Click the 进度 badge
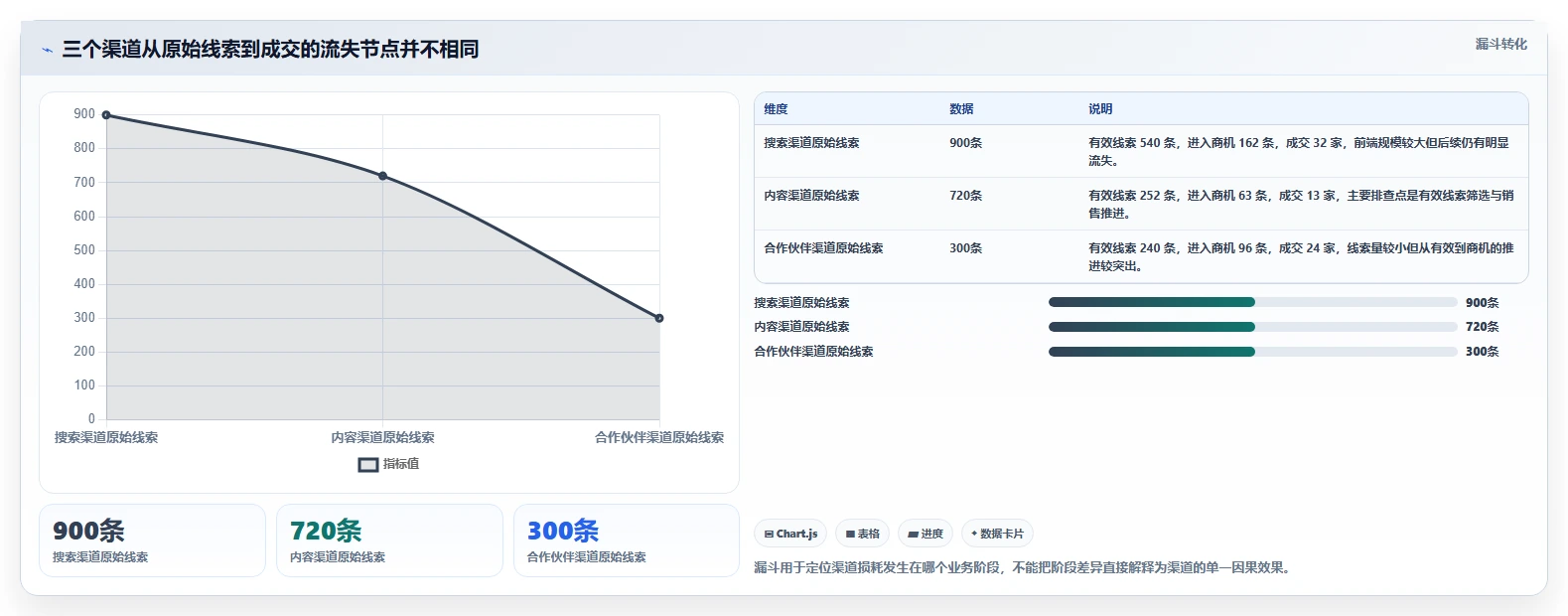Image resolution: width=1568 pixels, height=616 pixels. tap(925, 534)
